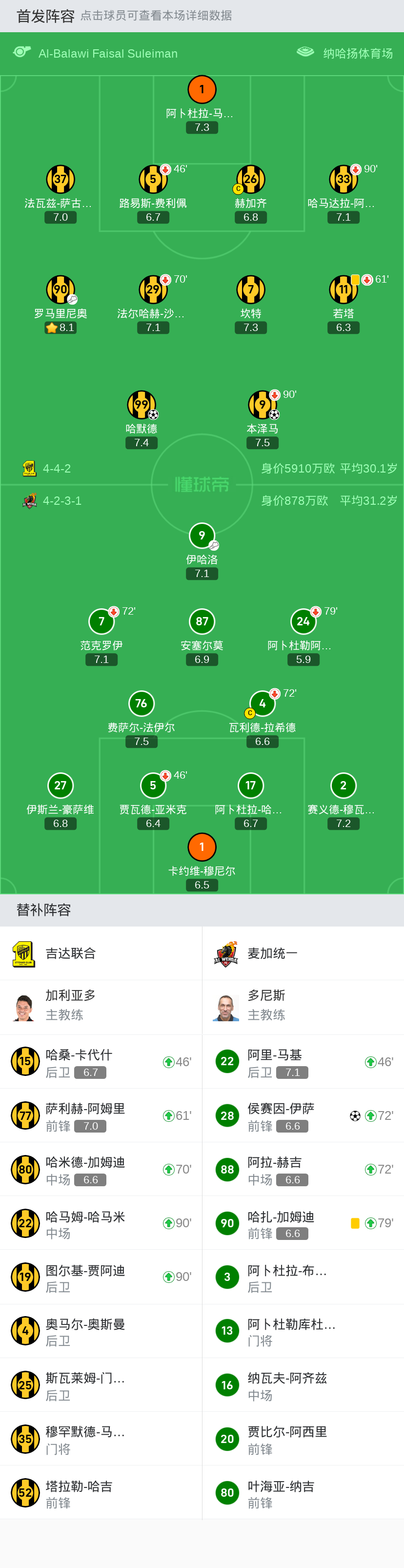This screenshot has width=404, height=1568.
Task: Open player 本泽马 number 9 jersey
Action: pos(262,405)
